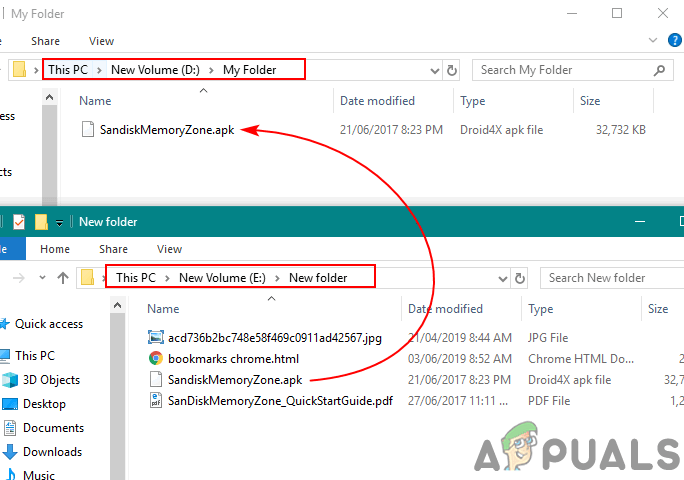684x480 pixels.
Task: Expand chevron after This PC in E: path
Action: (167, 278)
